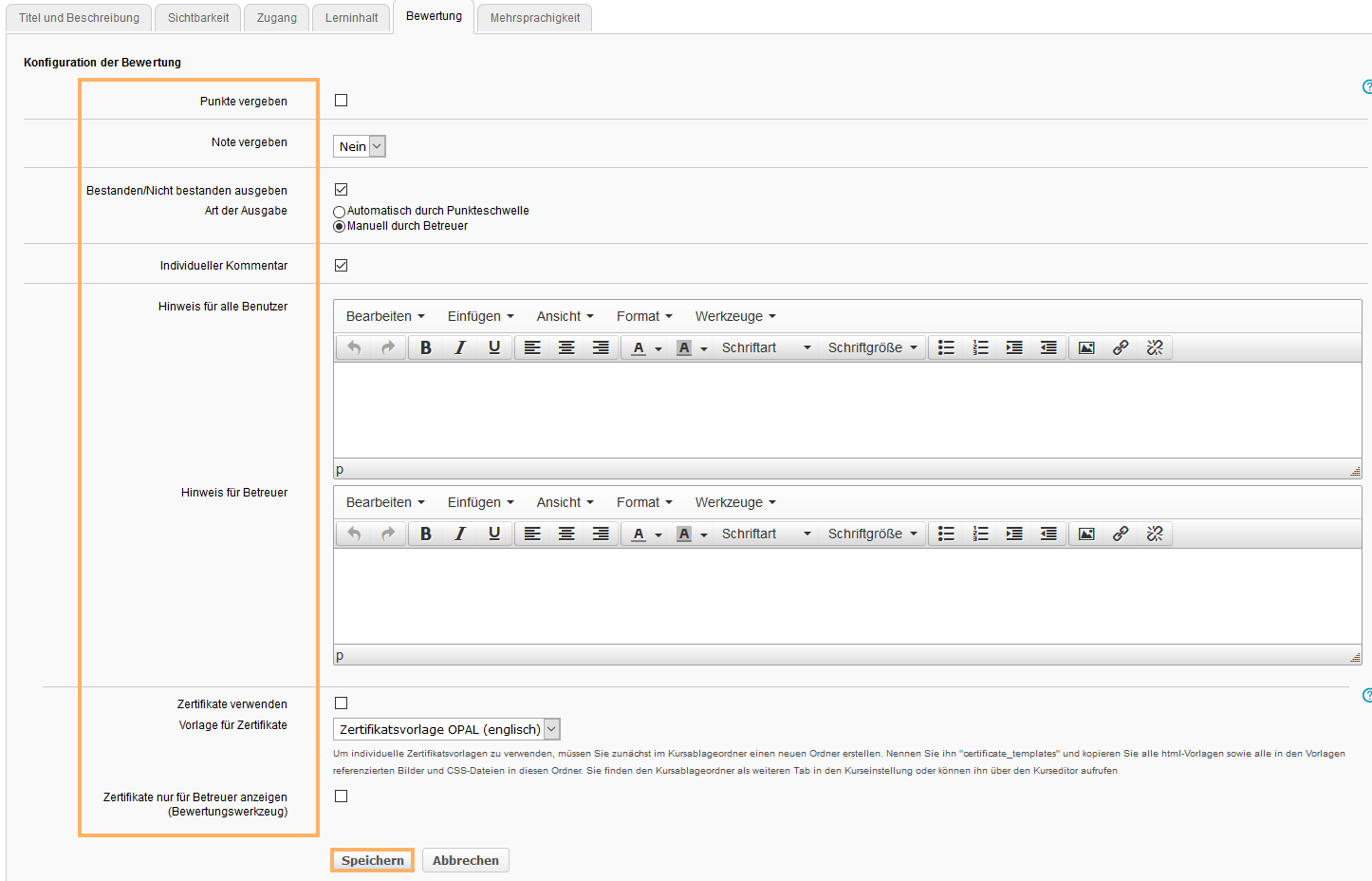Click Undo in the Hinweis für alle Benutzer editor

(354, 347)
